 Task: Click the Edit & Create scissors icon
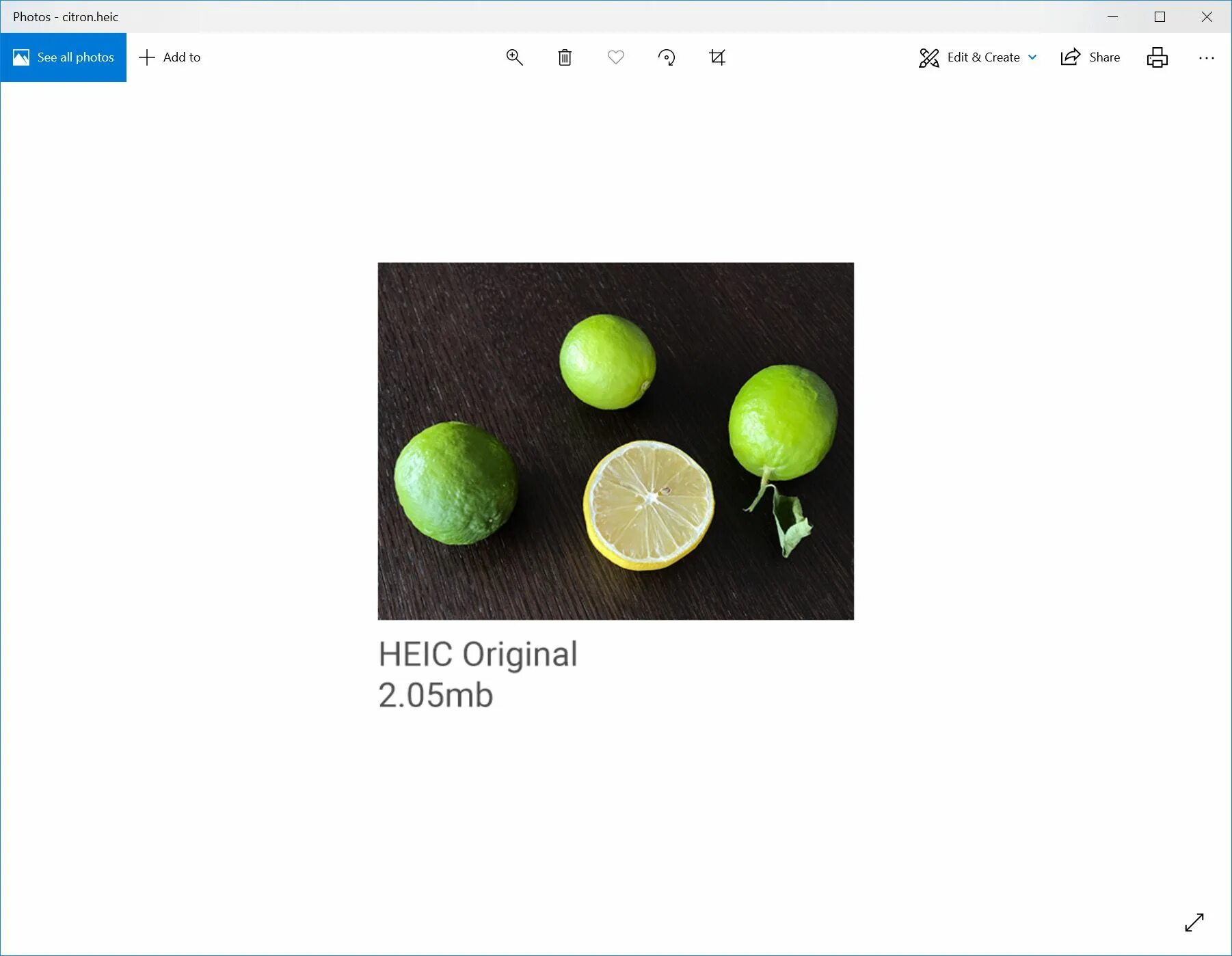tap(929, 57)
